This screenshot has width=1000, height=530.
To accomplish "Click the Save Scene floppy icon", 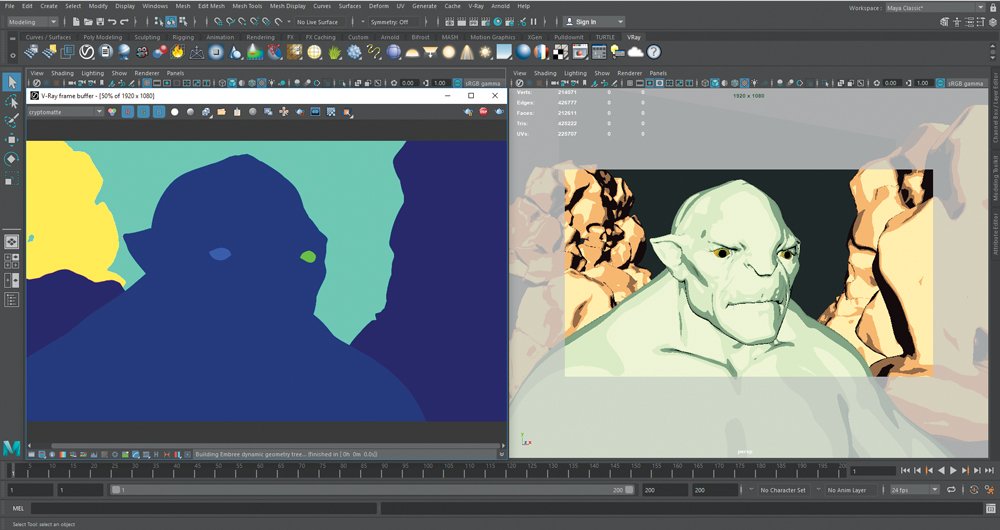I will (100, 22).
